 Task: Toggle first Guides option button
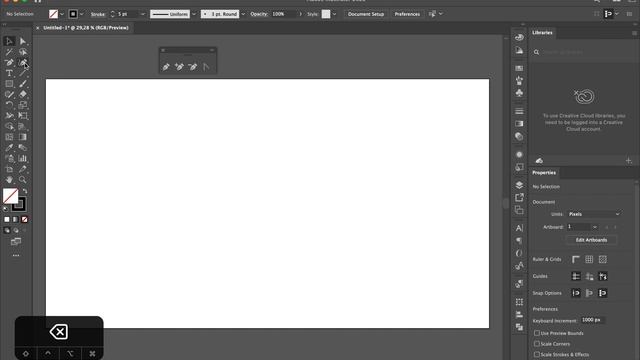click(576, 276)
